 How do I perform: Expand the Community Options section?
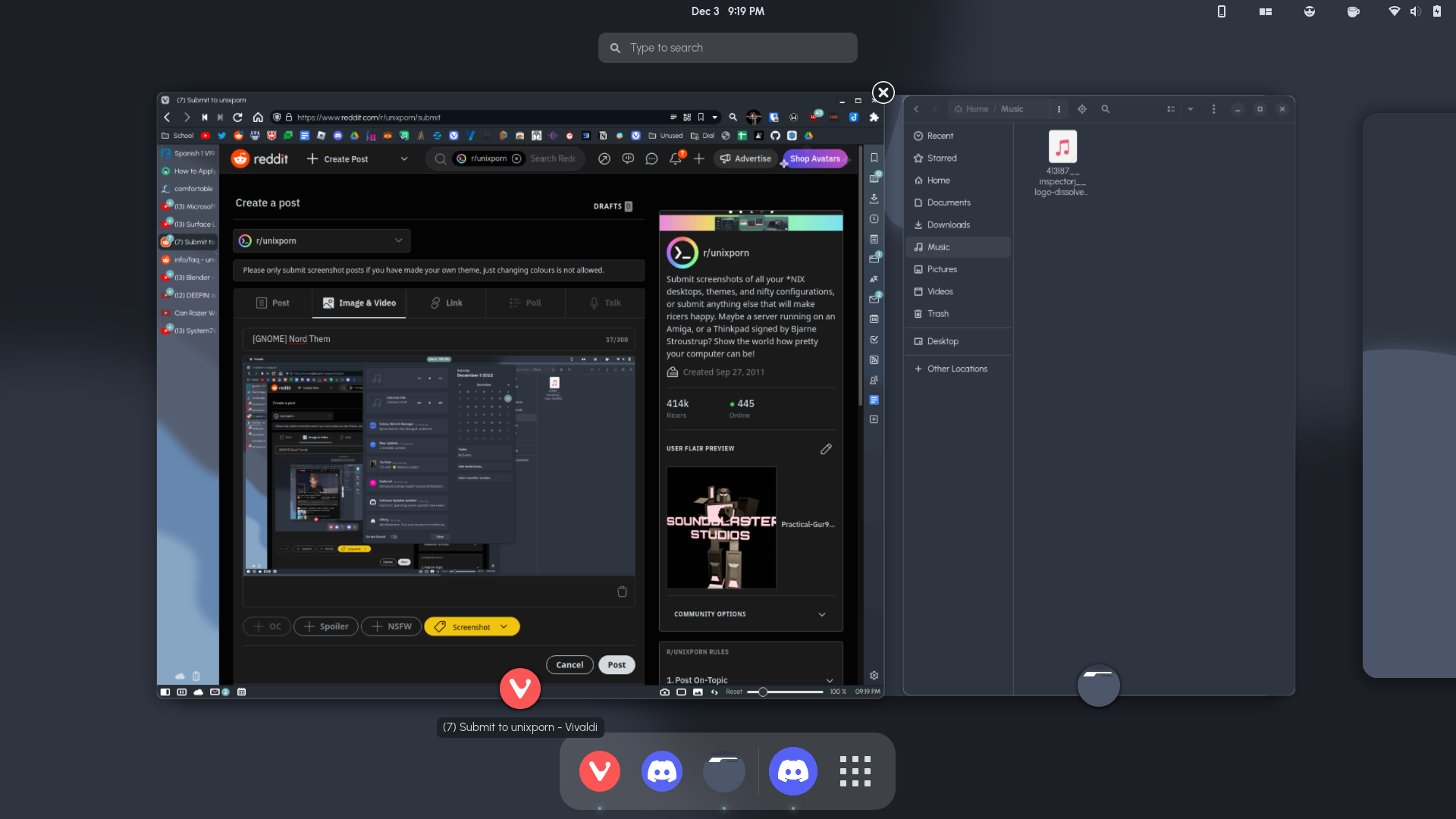(822, 614)
